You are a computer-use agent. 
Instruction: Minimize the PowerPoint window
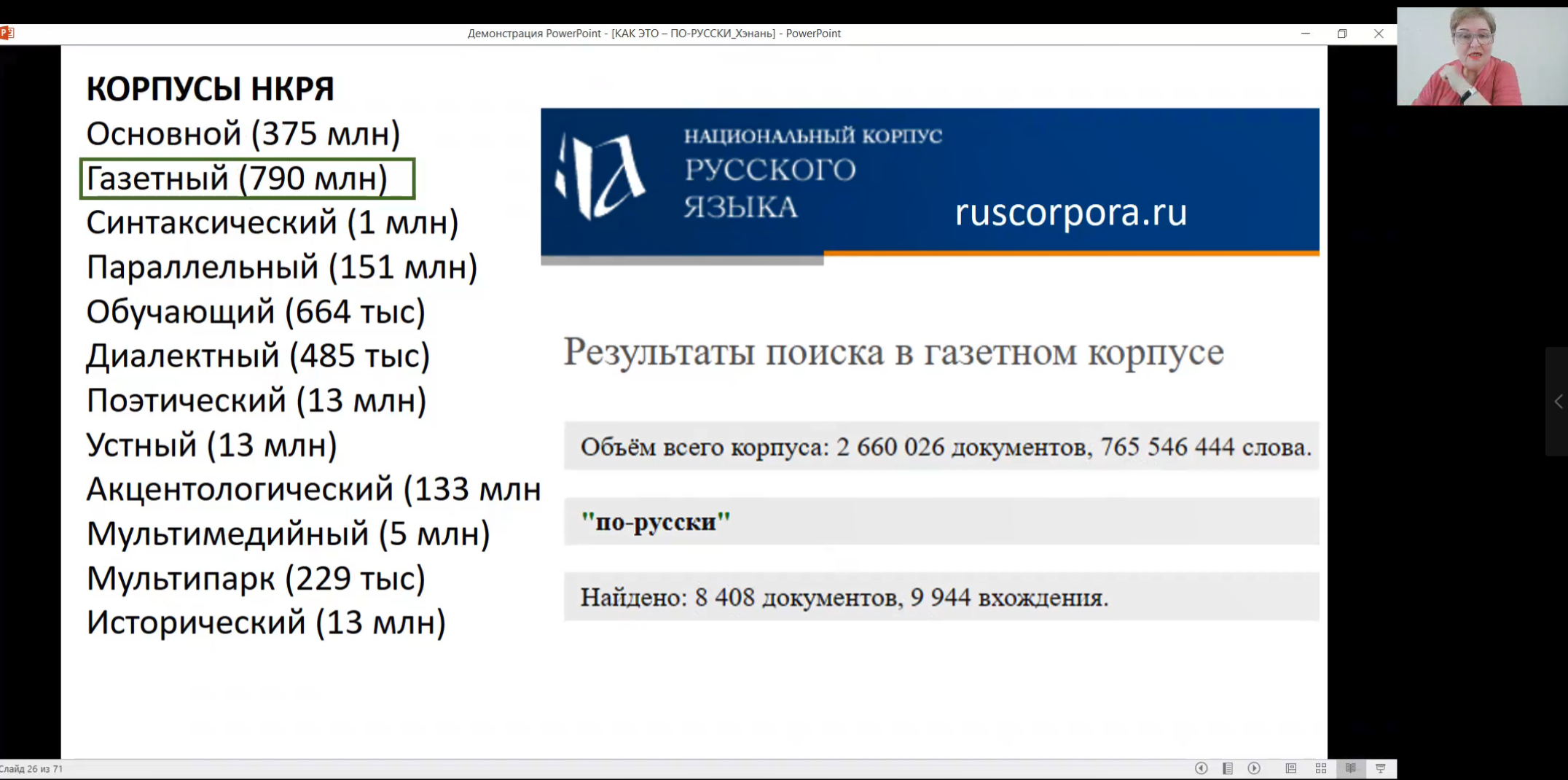tap(1306, 34)
